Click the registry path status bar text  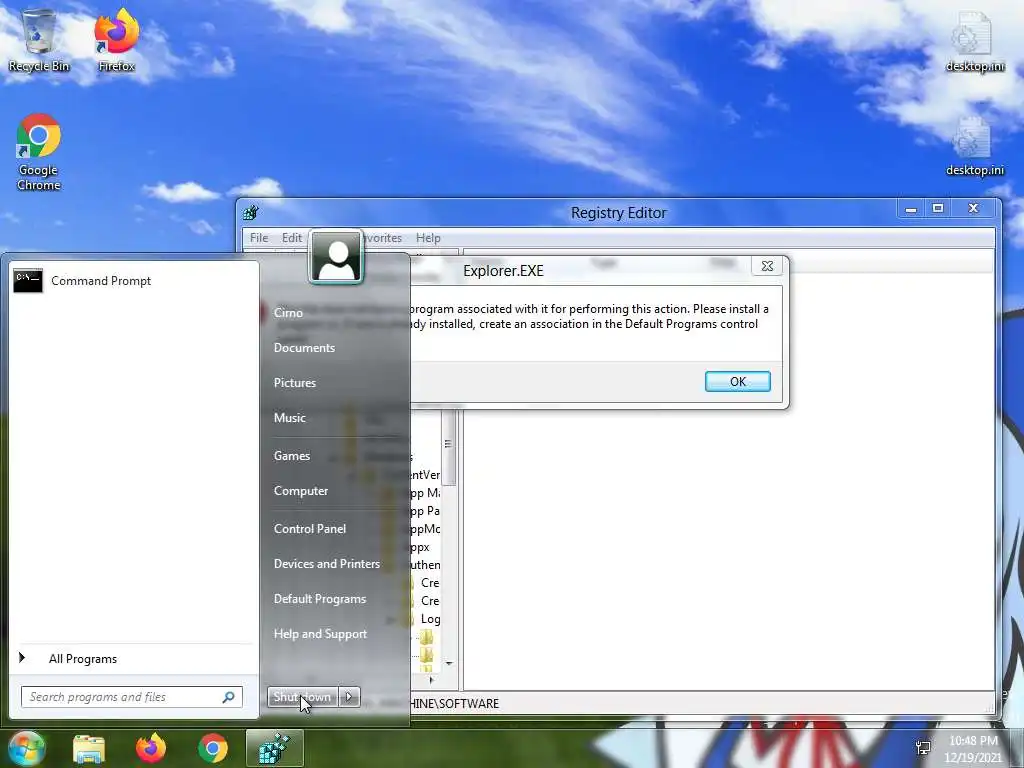(x=455, y=703)
